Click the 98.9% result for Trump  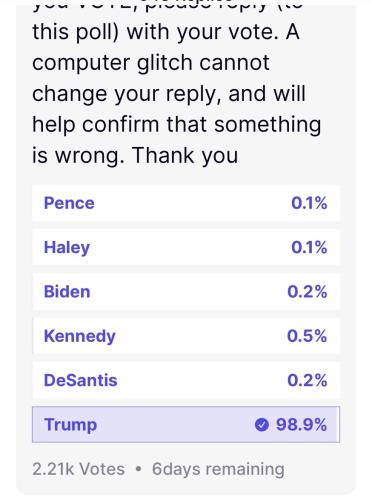(x=301, y=425)
